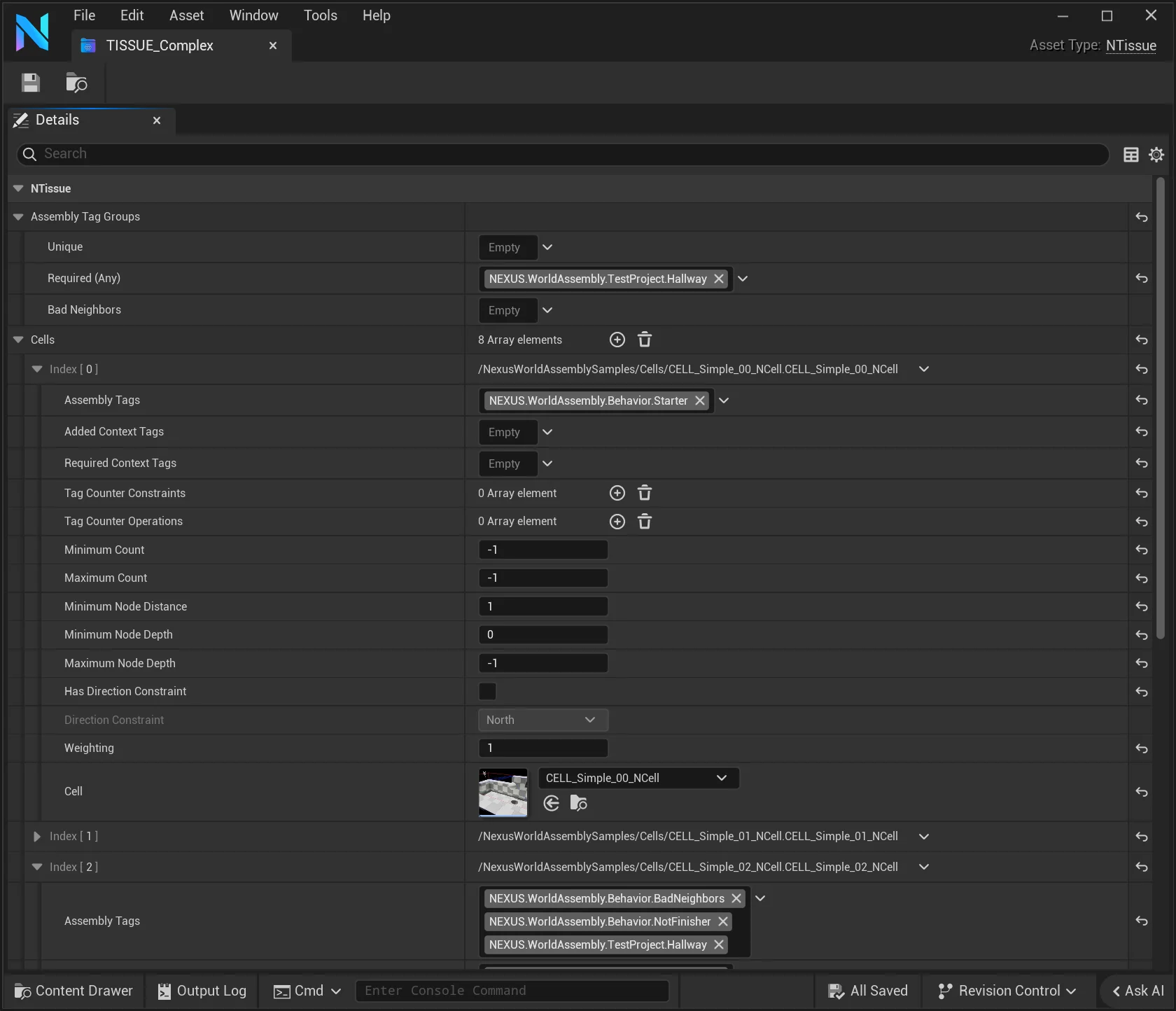Image resolution: width=1176 pixels, height=1011 pixels.
Task: Empty the Tag Counter Operations array
Action: click(x=645, y=522)
